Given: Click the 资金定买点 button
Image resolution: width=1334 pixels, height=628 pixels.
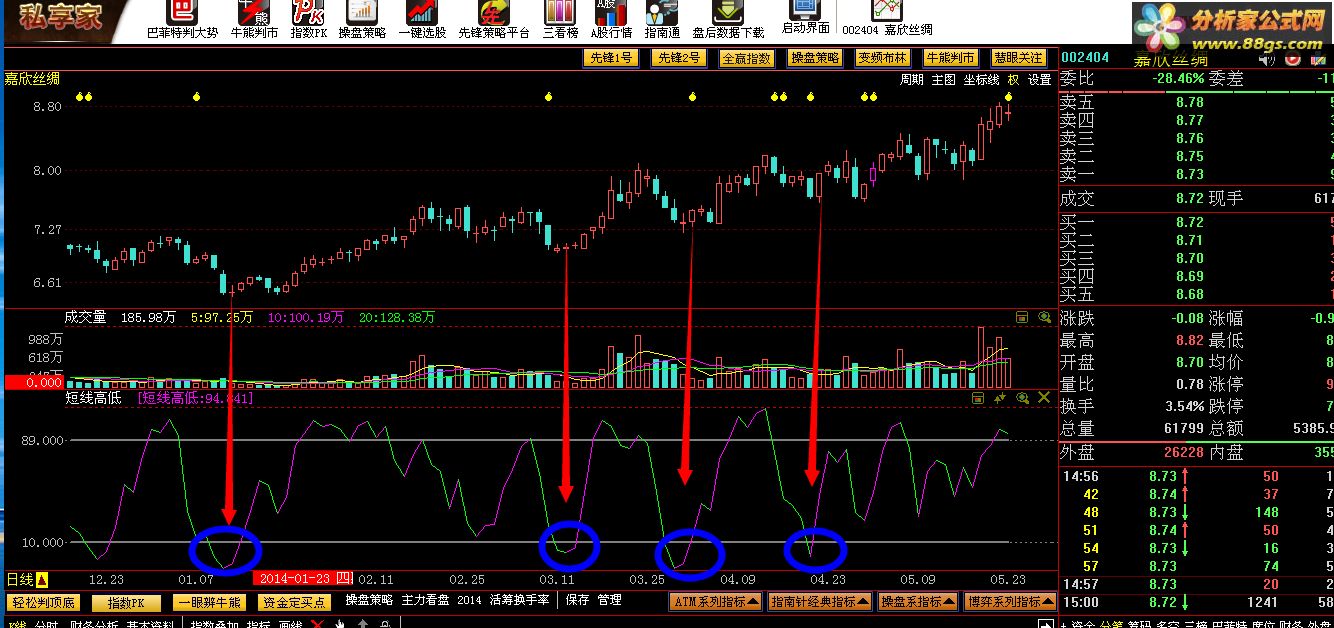Looking at the screenshot, I should coord(293,603).
